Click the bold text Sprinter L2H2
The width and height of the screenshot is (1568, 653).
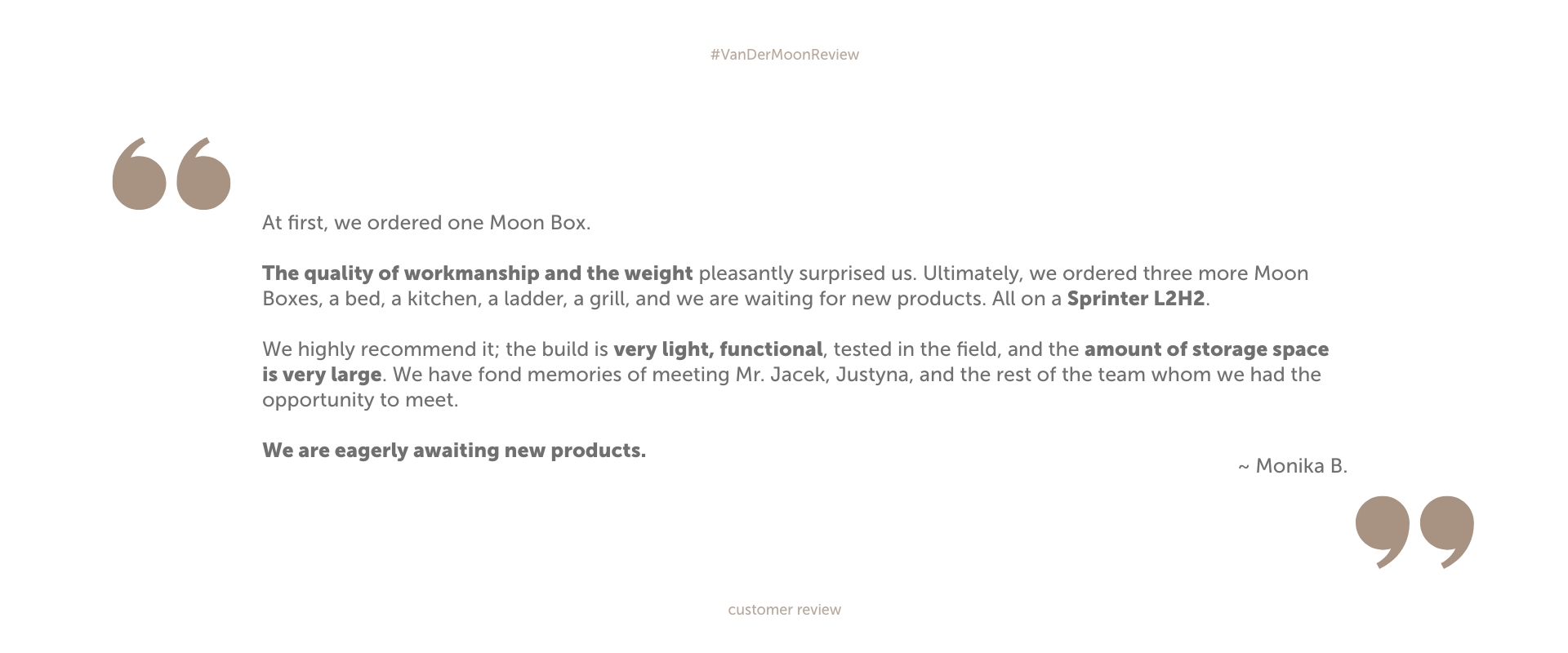1136,299
